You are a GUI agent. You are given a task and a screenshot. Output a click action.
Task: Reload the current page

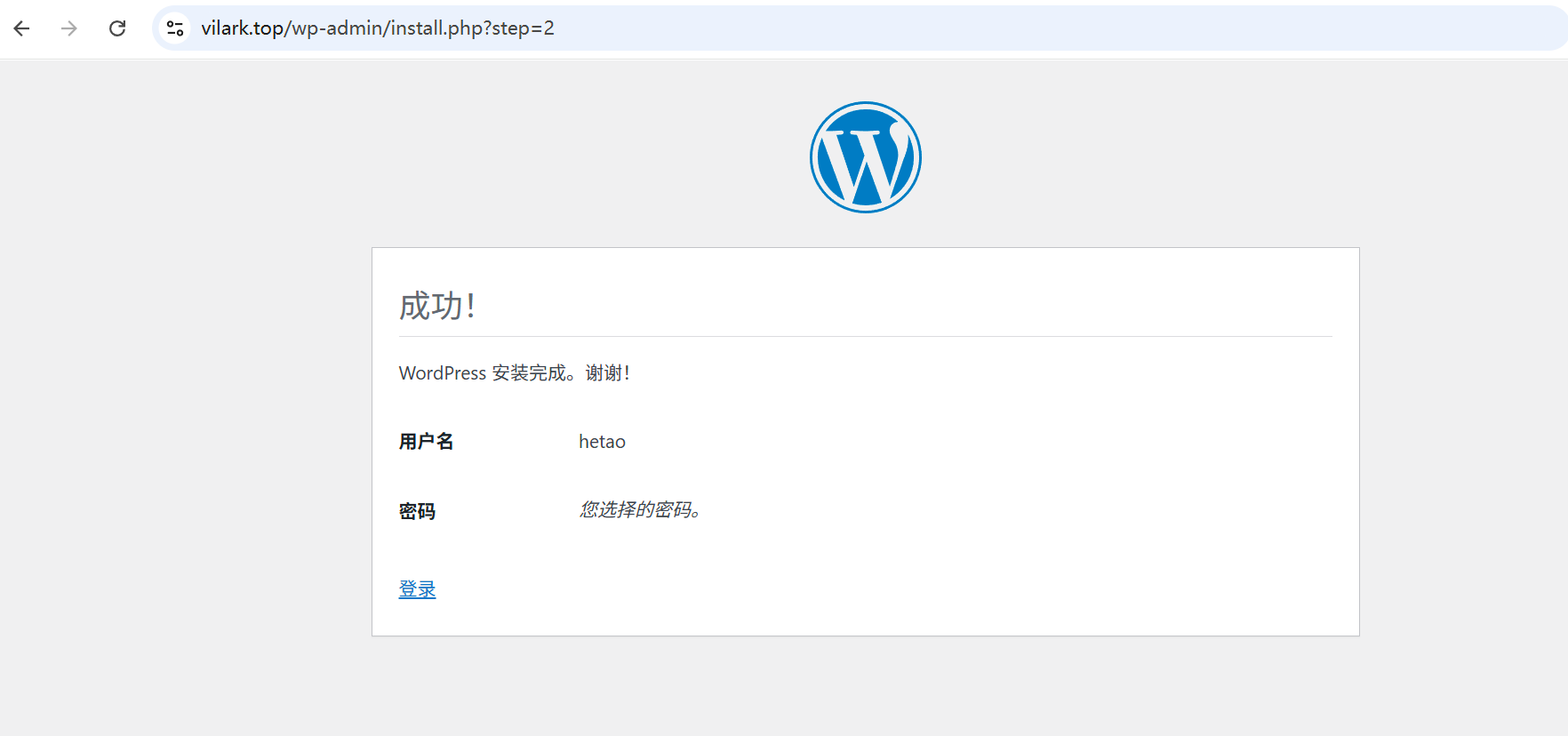click(117, 28)
